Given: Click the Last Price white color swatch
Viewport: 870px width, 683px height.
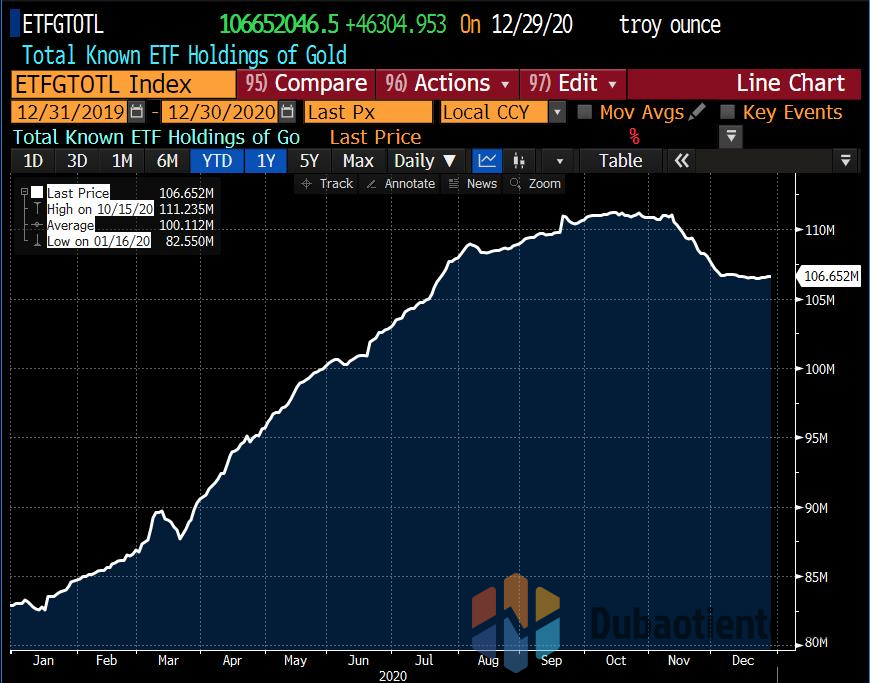Looking at the screenshot, I should (37, 192).
